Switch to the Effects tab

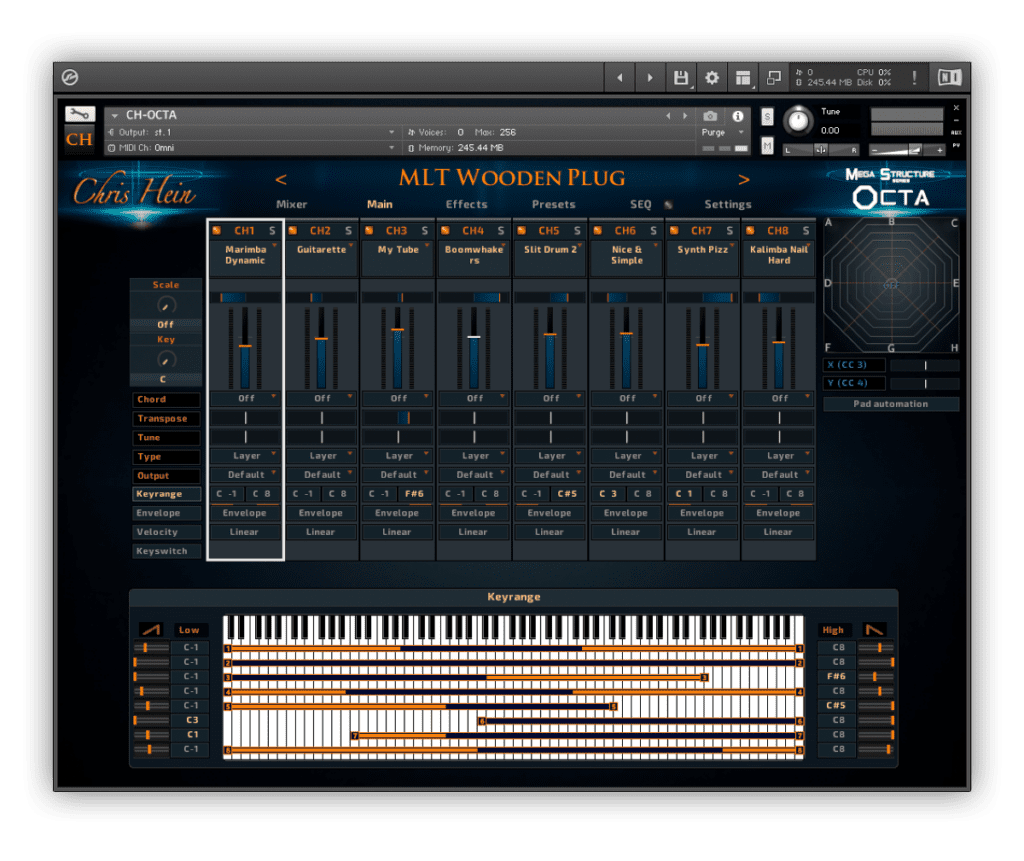pos(466,204)
